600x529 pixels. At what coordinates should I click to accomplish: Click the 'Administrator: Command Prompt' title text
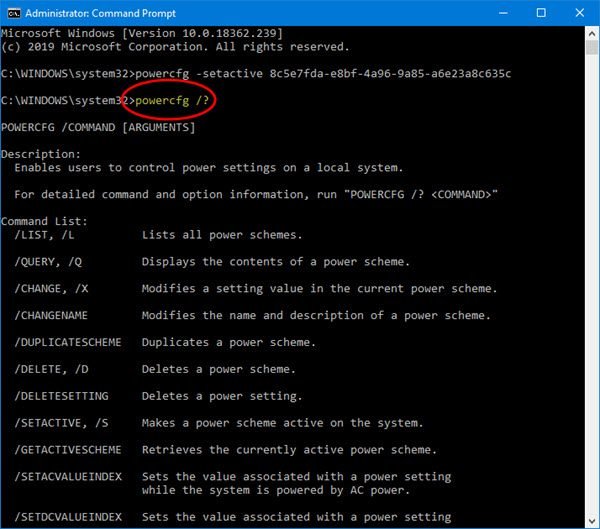101,13
